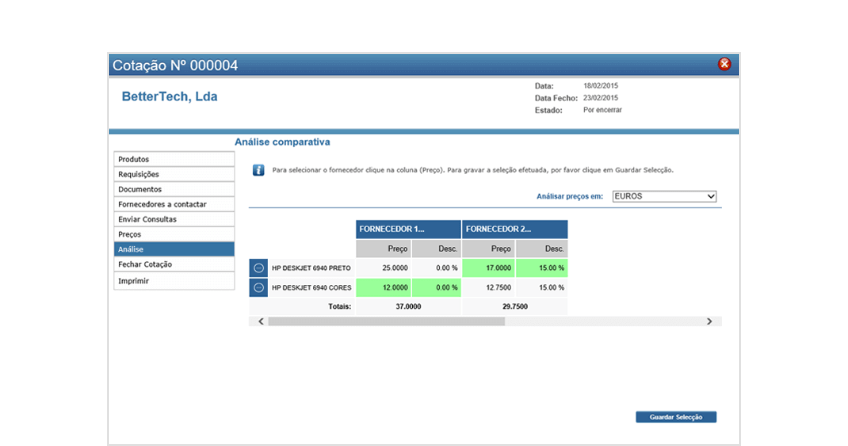
Task: Choose Imprimir in the sidebar
Action: (174, 281)
